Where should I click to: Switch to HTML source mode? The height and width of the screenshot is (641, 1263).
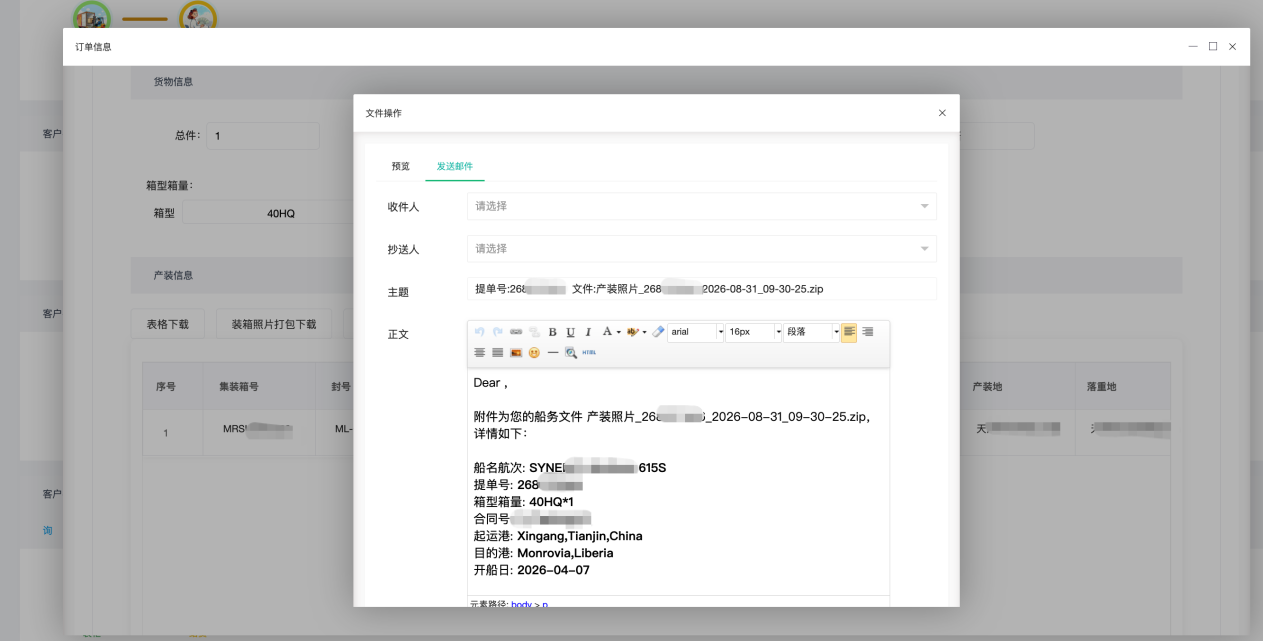(589, 352)
